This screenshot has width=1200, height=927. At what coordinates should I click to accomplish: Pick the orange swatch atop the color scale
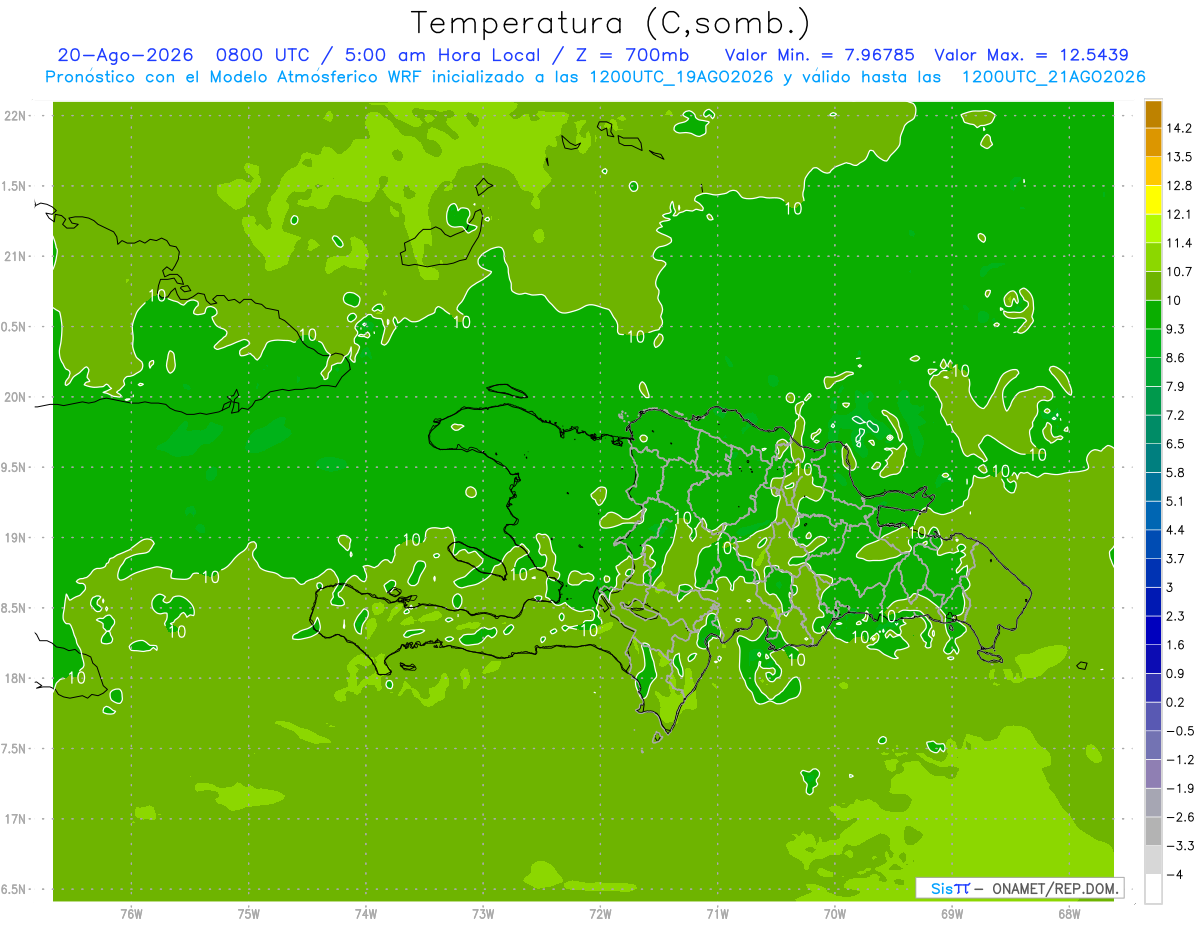[x=1153, y=114]
